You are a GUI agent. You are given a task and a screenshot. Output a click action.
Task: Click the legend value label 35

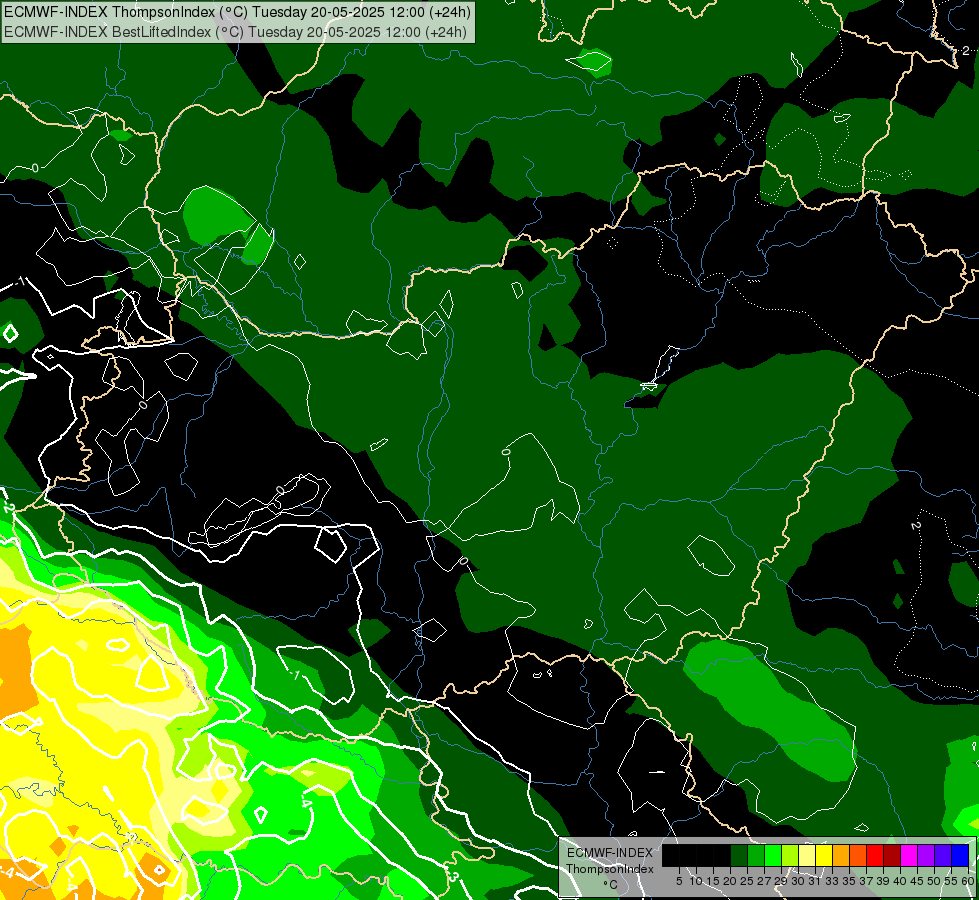849,881
